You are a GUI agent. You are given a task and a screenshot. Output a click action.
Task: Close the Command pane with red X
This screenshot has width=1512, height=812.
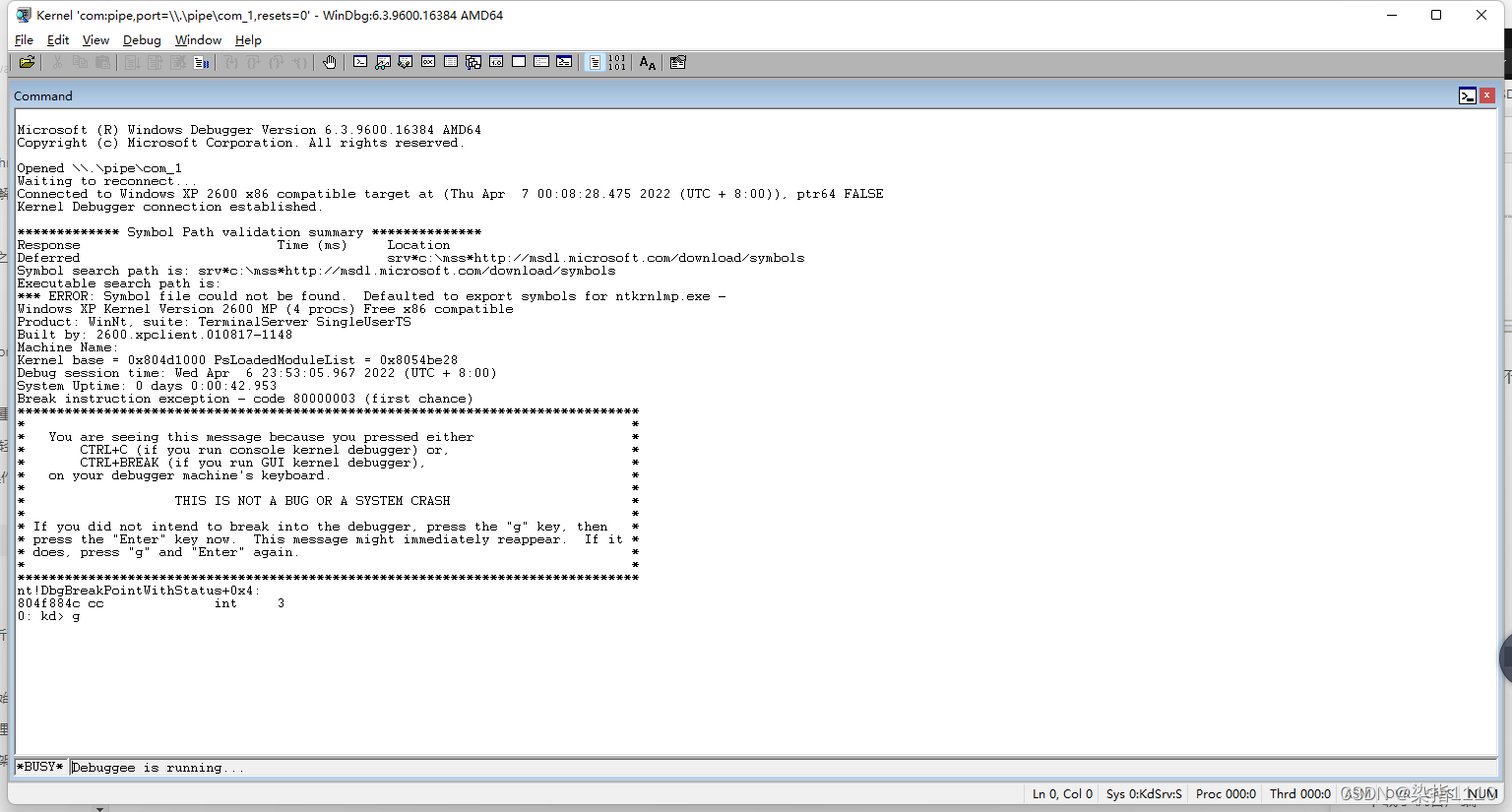coord(1487,95)
